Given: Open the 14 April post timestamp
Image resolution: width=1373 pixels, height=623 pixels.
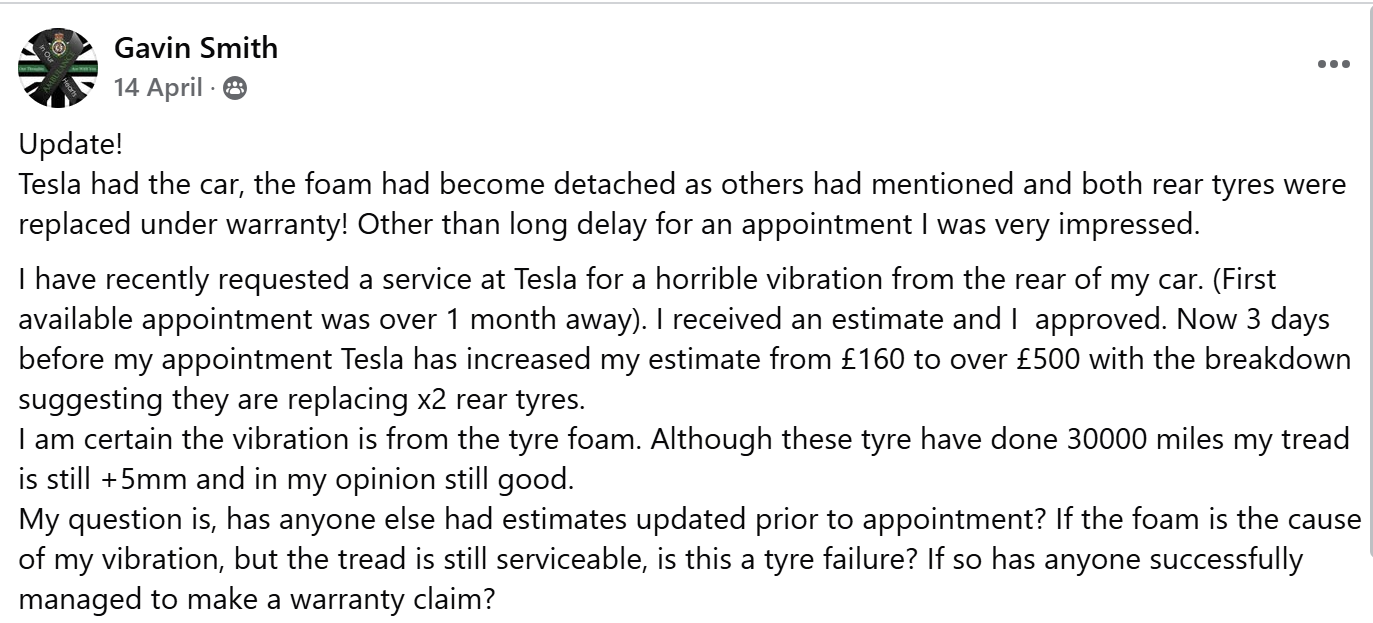Looking at the screenshot, I should point(159,88).
